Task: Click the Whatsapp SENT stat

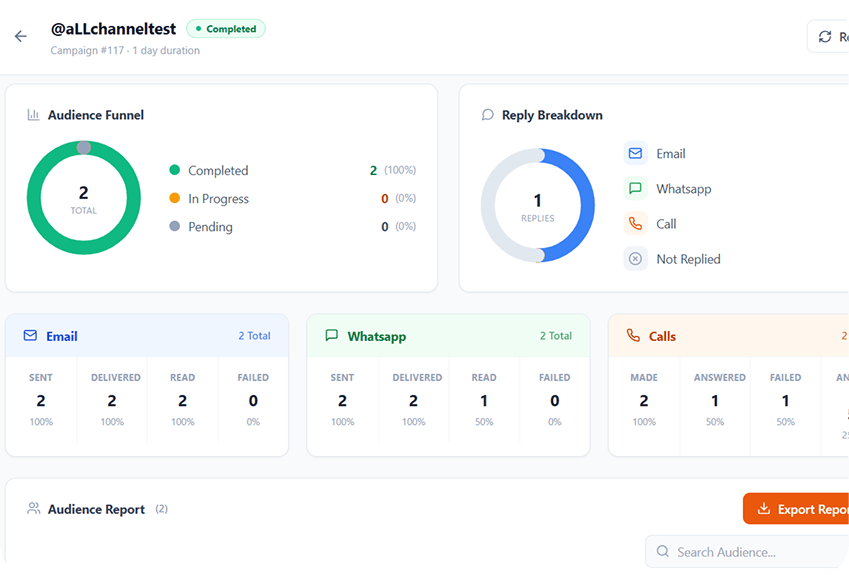Action: (x=342, y=400)
